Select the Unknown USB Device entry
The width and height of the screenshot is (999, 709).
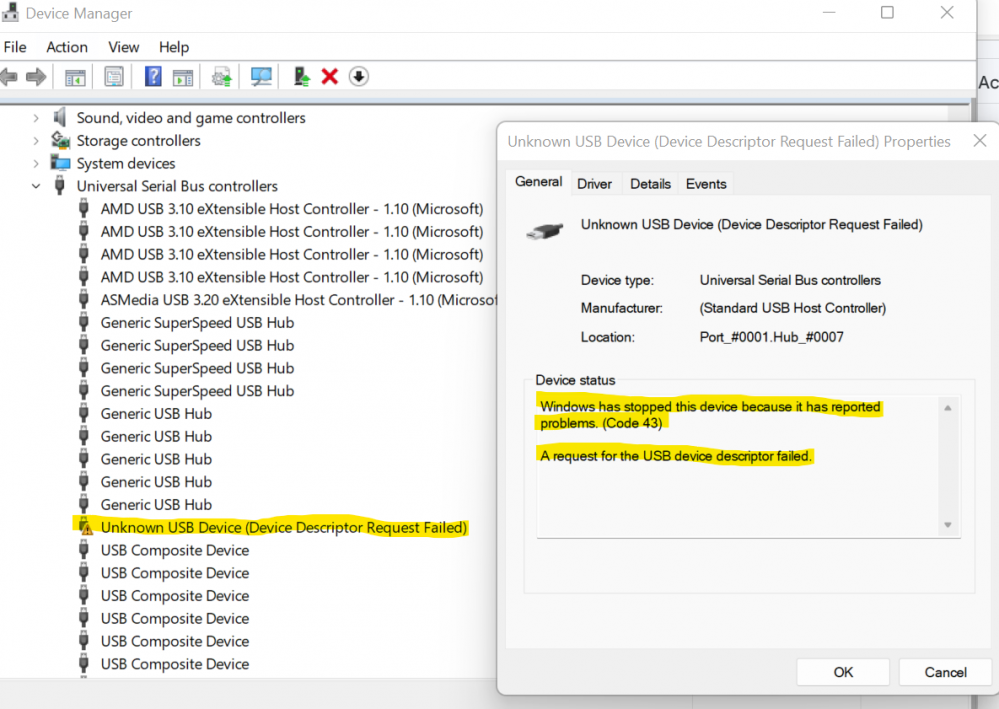pos(283,527)
